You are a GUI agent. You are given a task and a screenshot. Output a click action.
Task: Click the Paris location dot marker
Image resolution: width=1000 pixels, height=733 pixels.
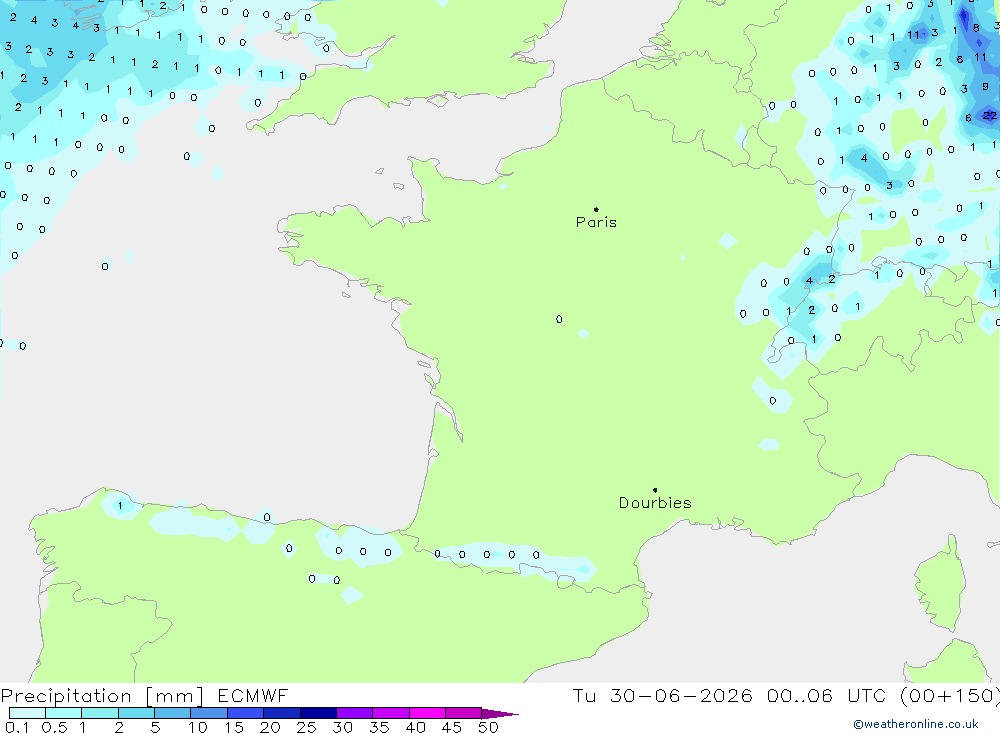pos(596,209)
